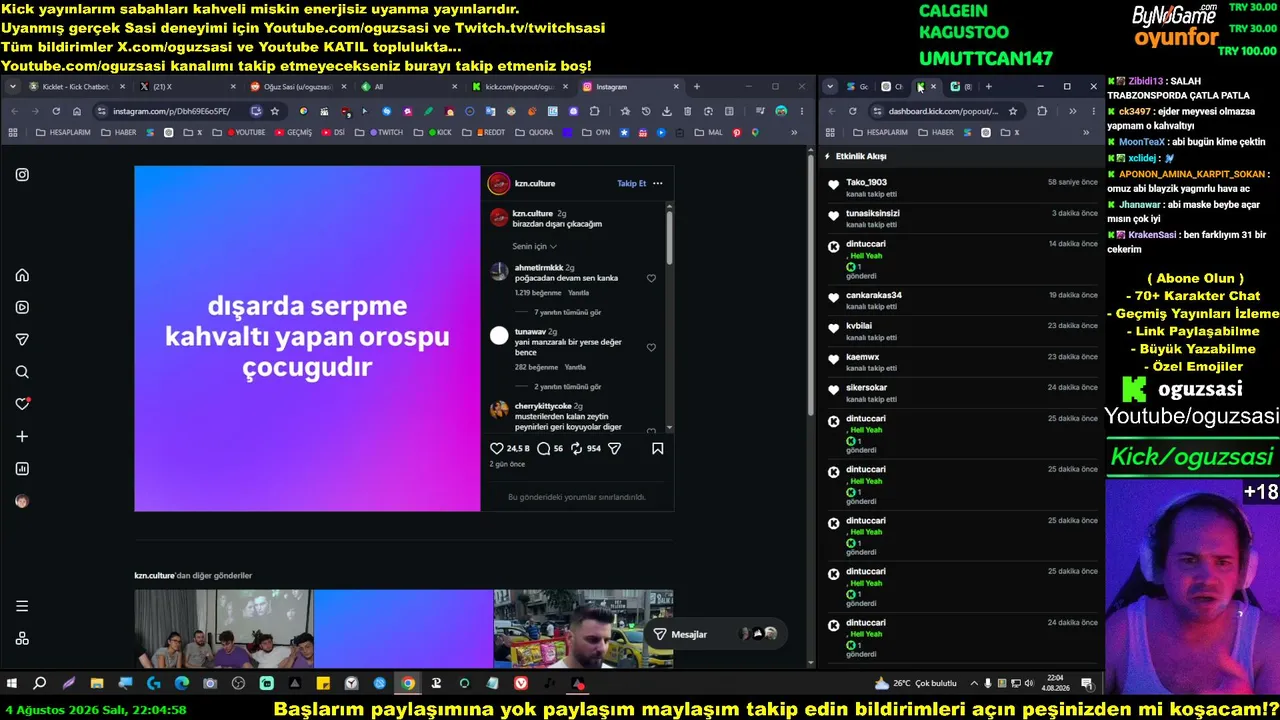The image size is (1280, 720).
Task: Open the related post thumbnail with the taxi
Action: point(583,628)
